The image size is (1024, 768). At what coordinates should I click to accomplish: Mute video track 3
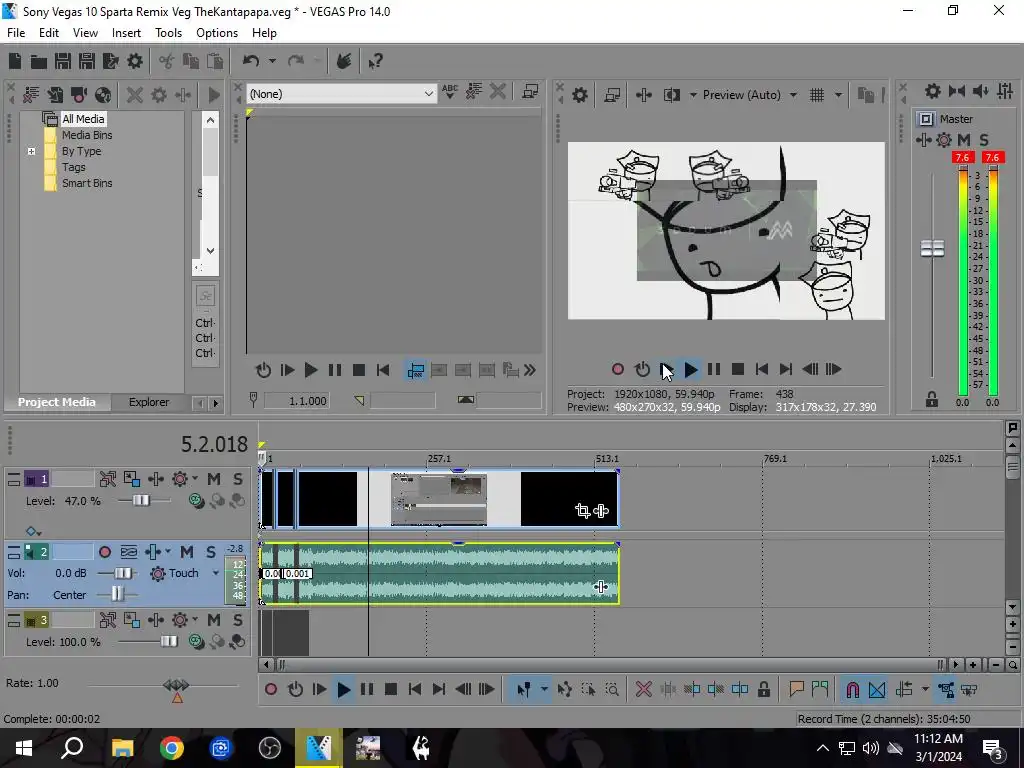coord(214,620)
